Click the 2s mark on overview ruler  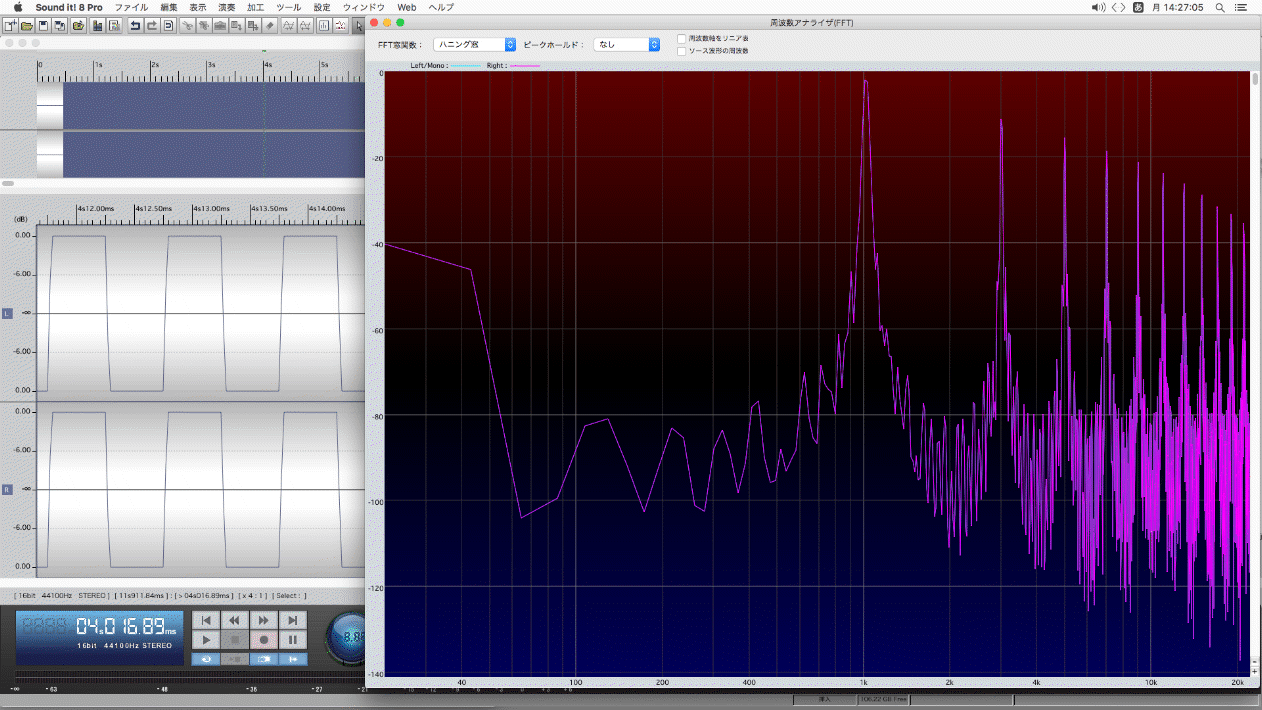click(x=153, y=66)
